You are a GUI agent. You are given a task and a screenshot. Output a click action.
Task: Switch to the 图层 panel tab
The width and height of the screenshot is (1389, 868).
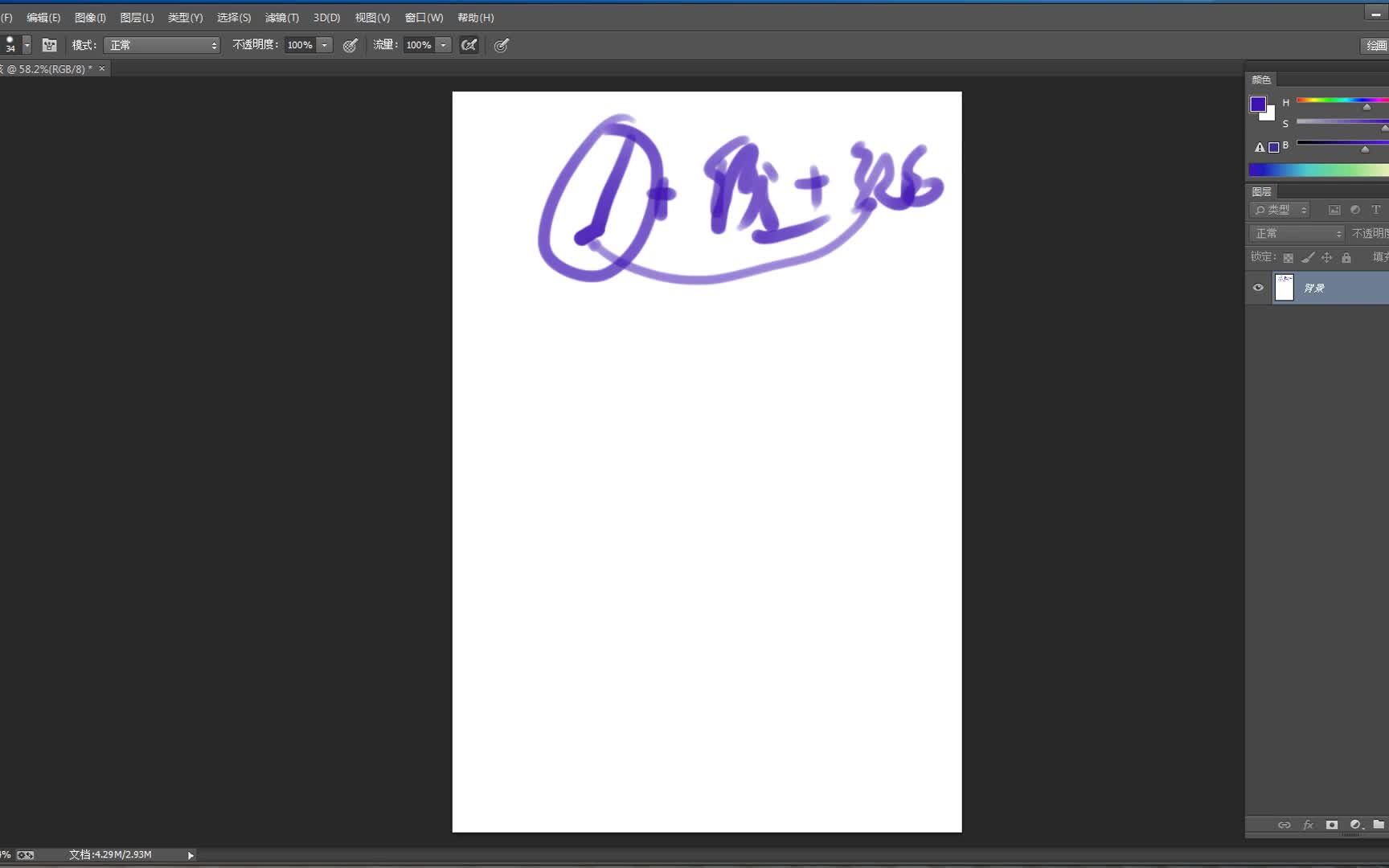pos(1261,191)
